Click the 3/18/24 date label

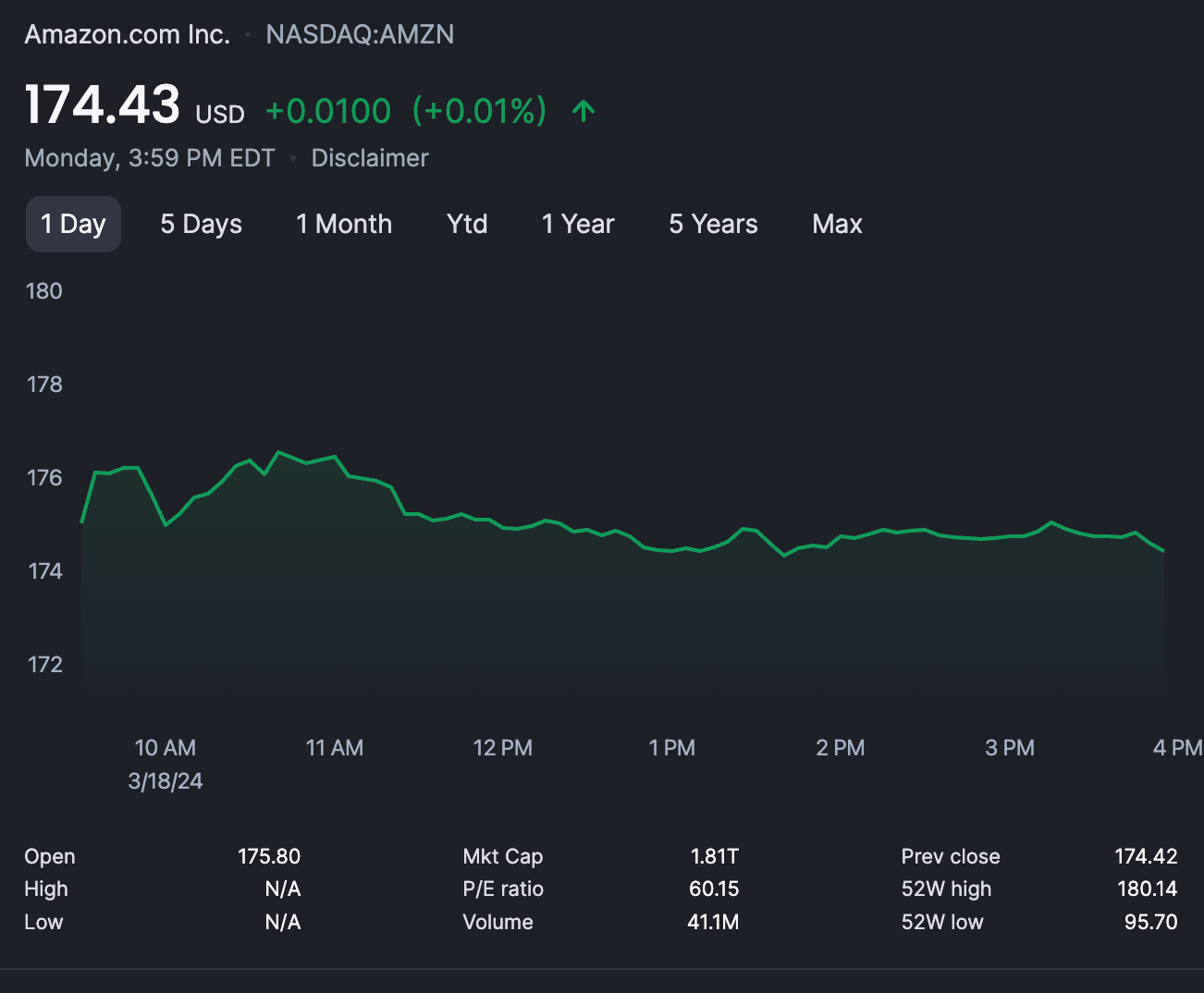(166, 781)
